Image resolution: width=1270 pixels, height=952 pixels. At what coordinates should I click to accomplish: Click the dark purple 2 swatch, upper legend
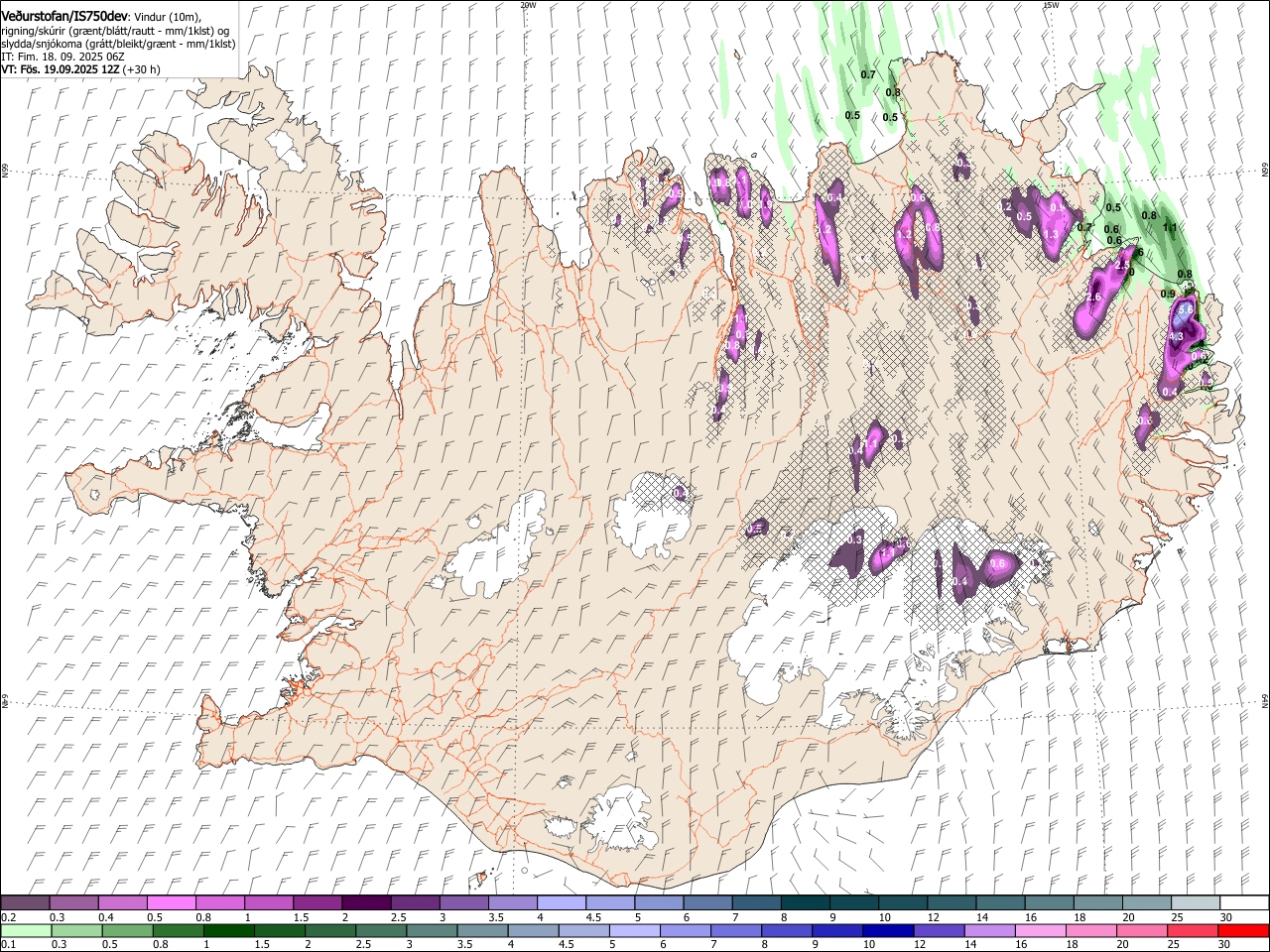(x=365, y=902)
